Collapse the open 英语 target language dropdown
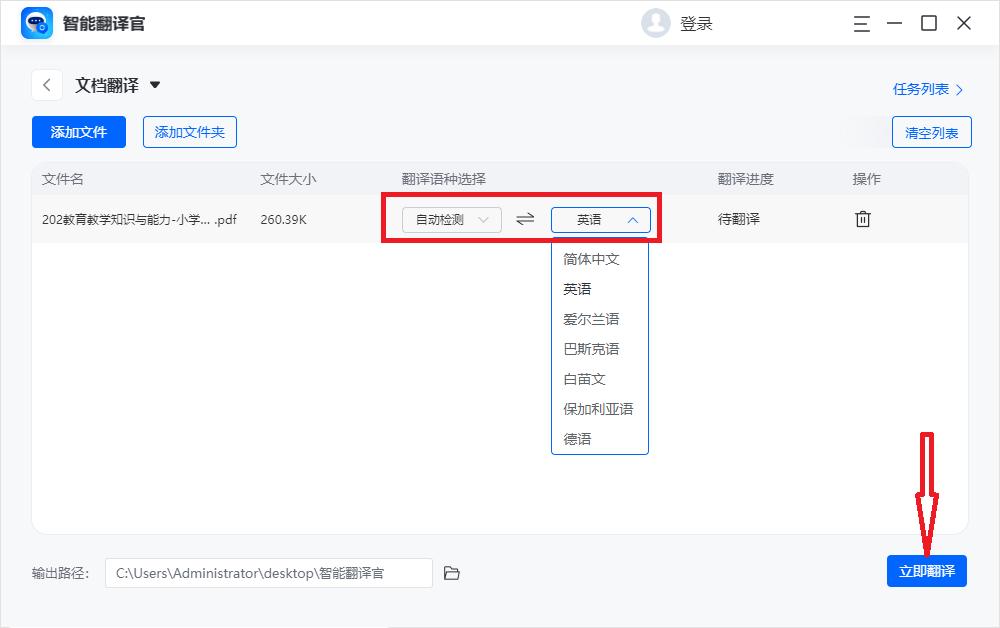Image resolution: width=1000 pixels, height=628 pixels. (x=599, y=218)
